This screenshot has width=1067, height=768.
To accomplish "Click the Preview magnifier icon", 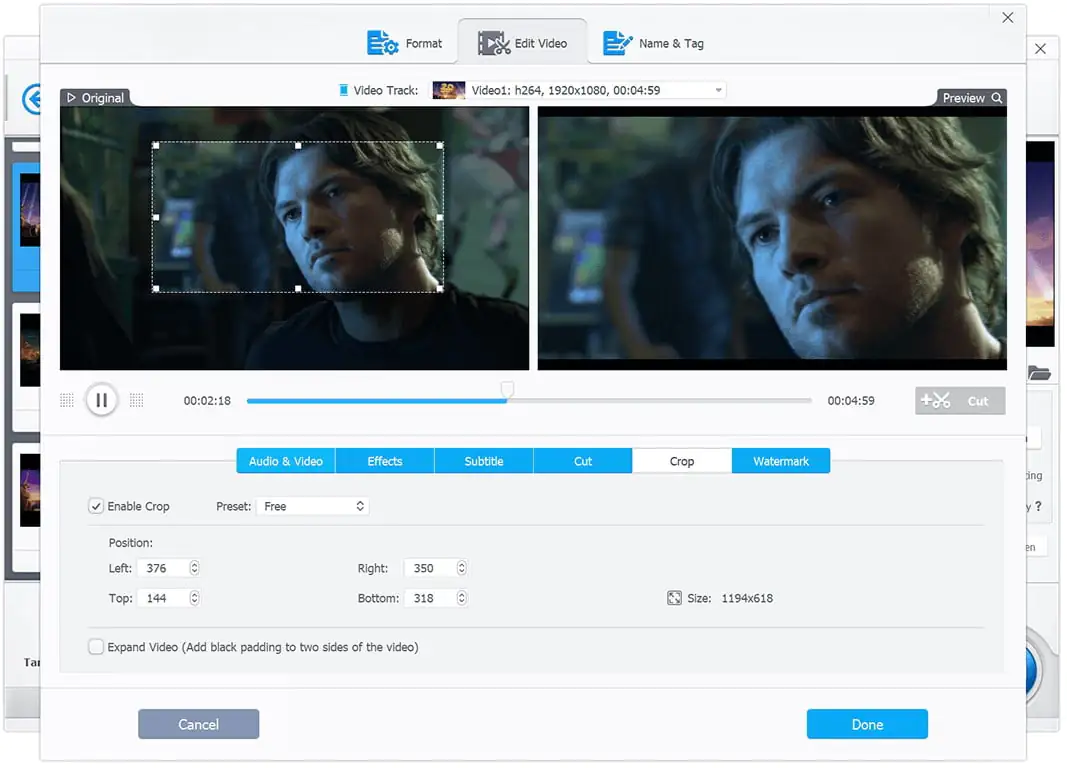I will (x=996, y=98).
